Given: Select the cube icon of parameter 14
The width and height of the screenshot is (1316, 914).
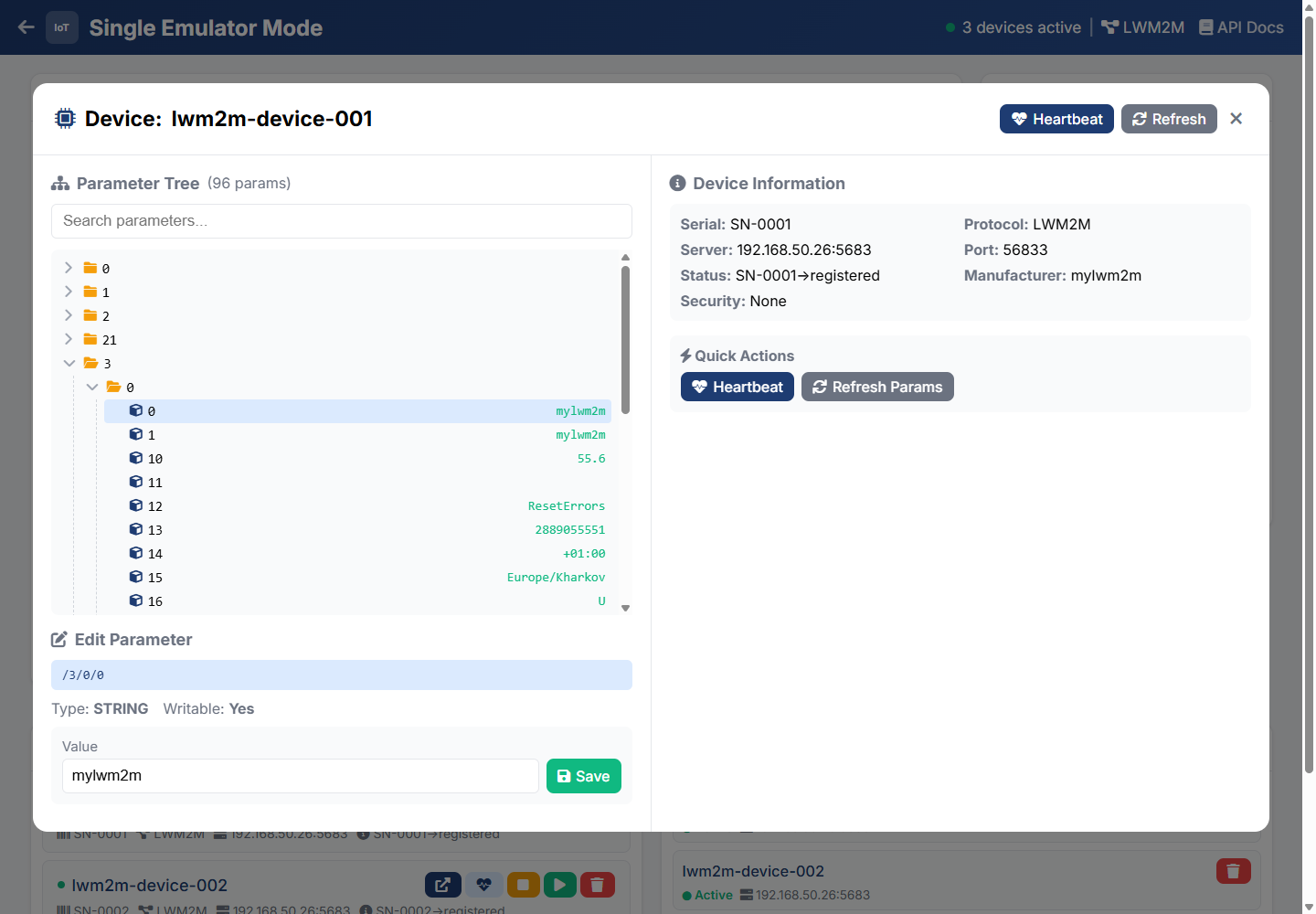Looking at the screenshot, I should tap(136, 553).
